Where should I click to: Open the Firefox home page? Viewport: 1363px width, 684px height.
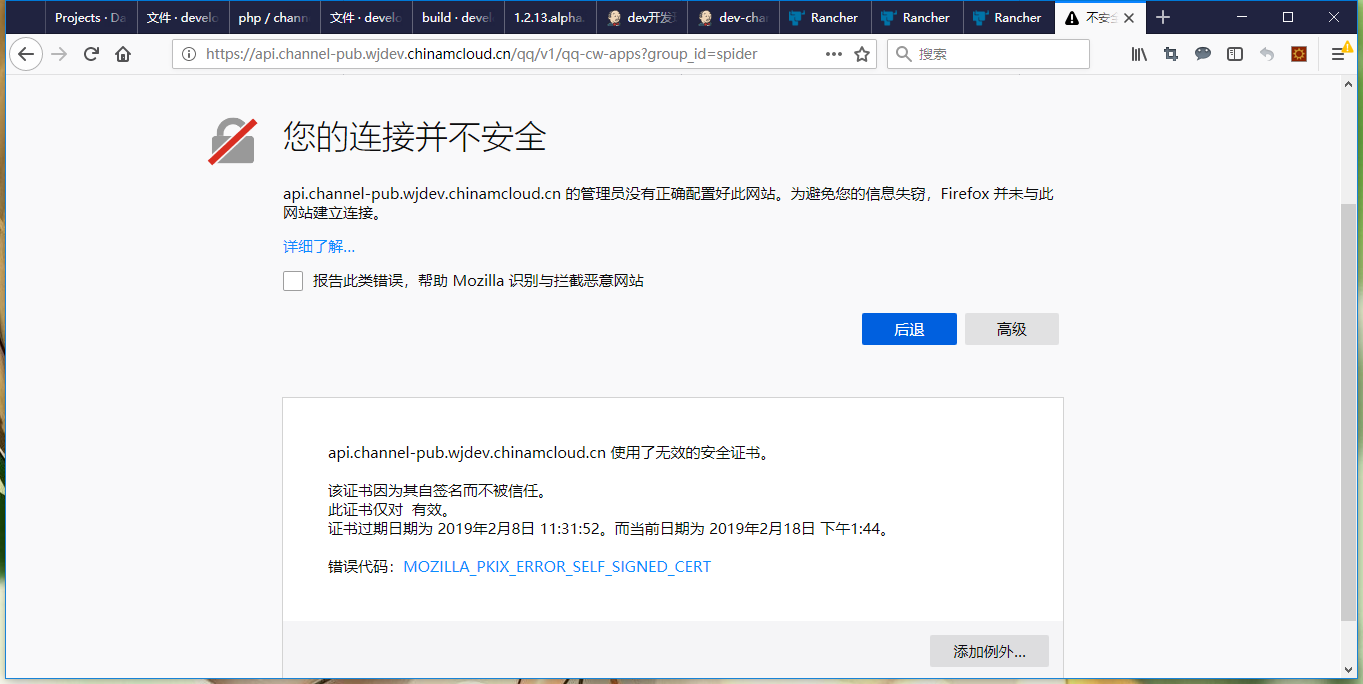point(123,54)
